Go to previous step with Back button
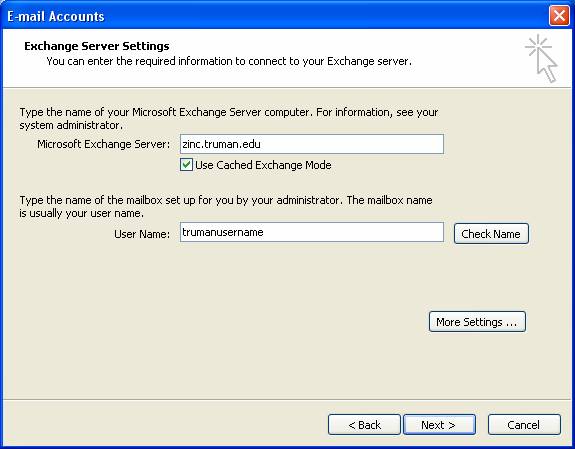The width and height of the screenshot is (575, 449). click(x=364, y=425)
